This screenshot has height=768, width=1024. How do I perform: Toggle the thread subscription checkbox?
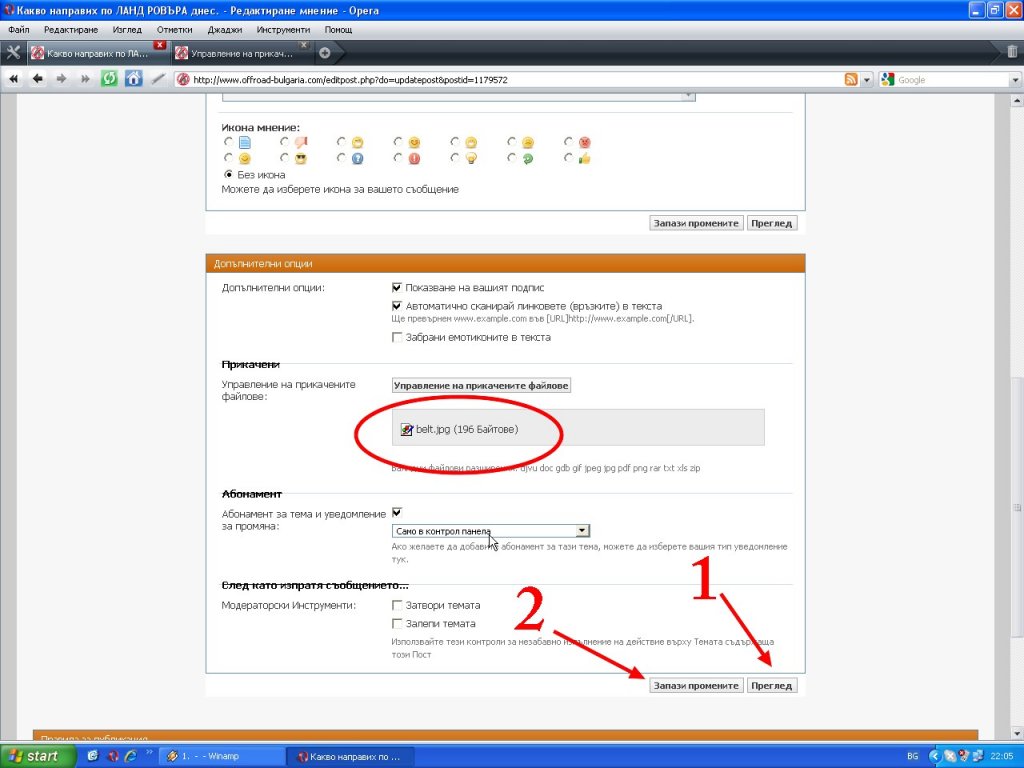396,513
